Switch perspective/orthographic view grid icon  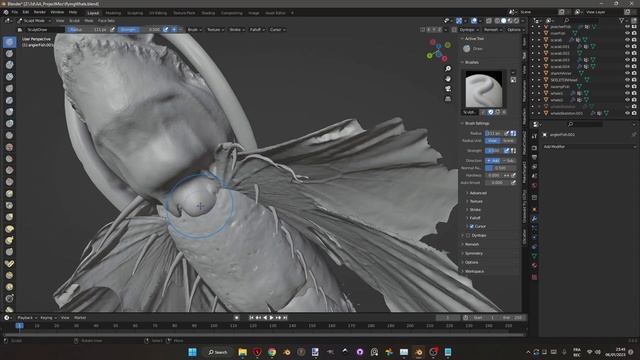tap(448, 98)
